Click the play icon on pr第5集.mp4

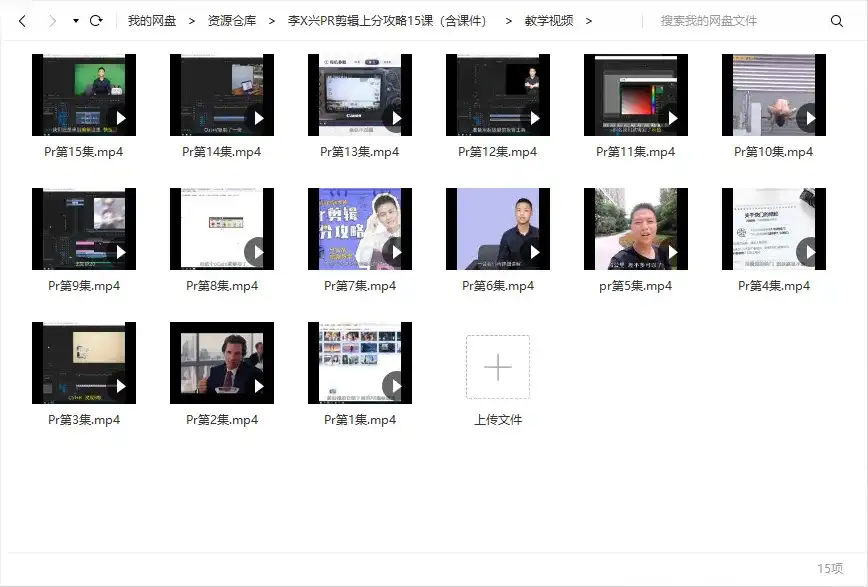click(x=672, y=251)
